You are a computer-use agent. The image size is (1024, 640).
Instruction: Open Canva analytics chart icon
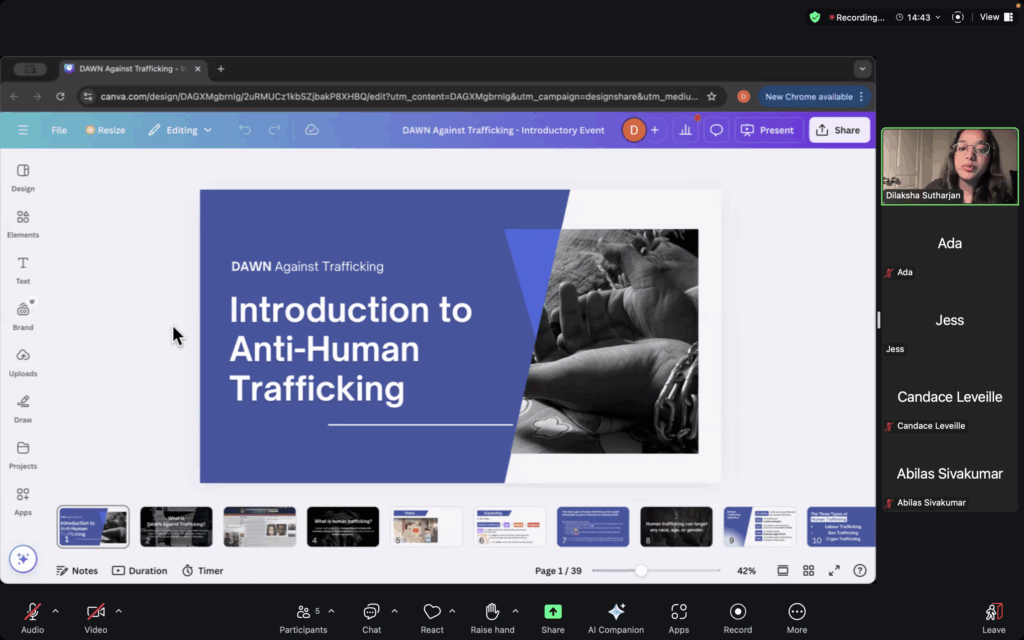[685, 130]
